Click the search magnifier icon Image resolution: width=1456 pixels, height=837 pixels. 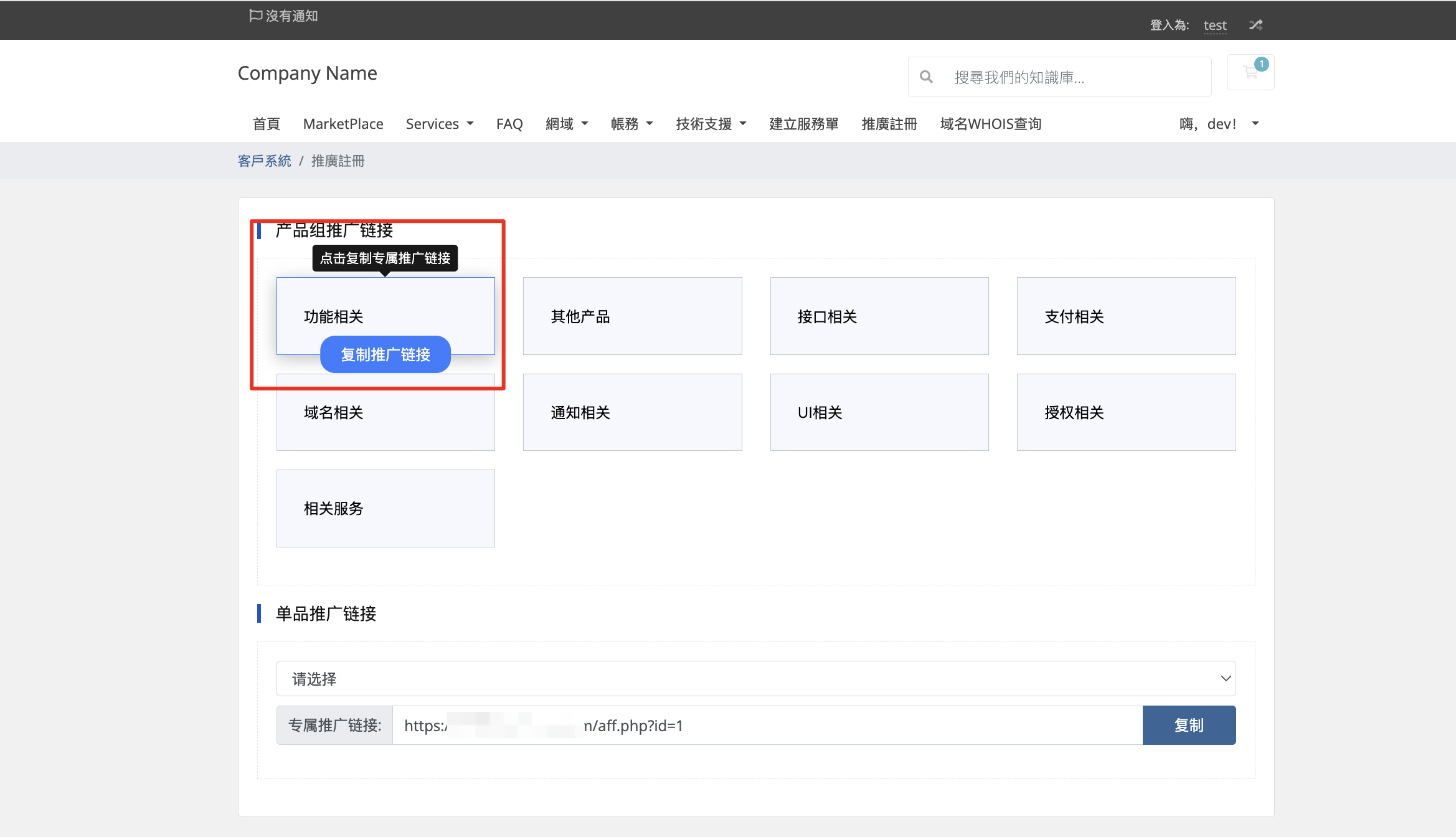926,77
